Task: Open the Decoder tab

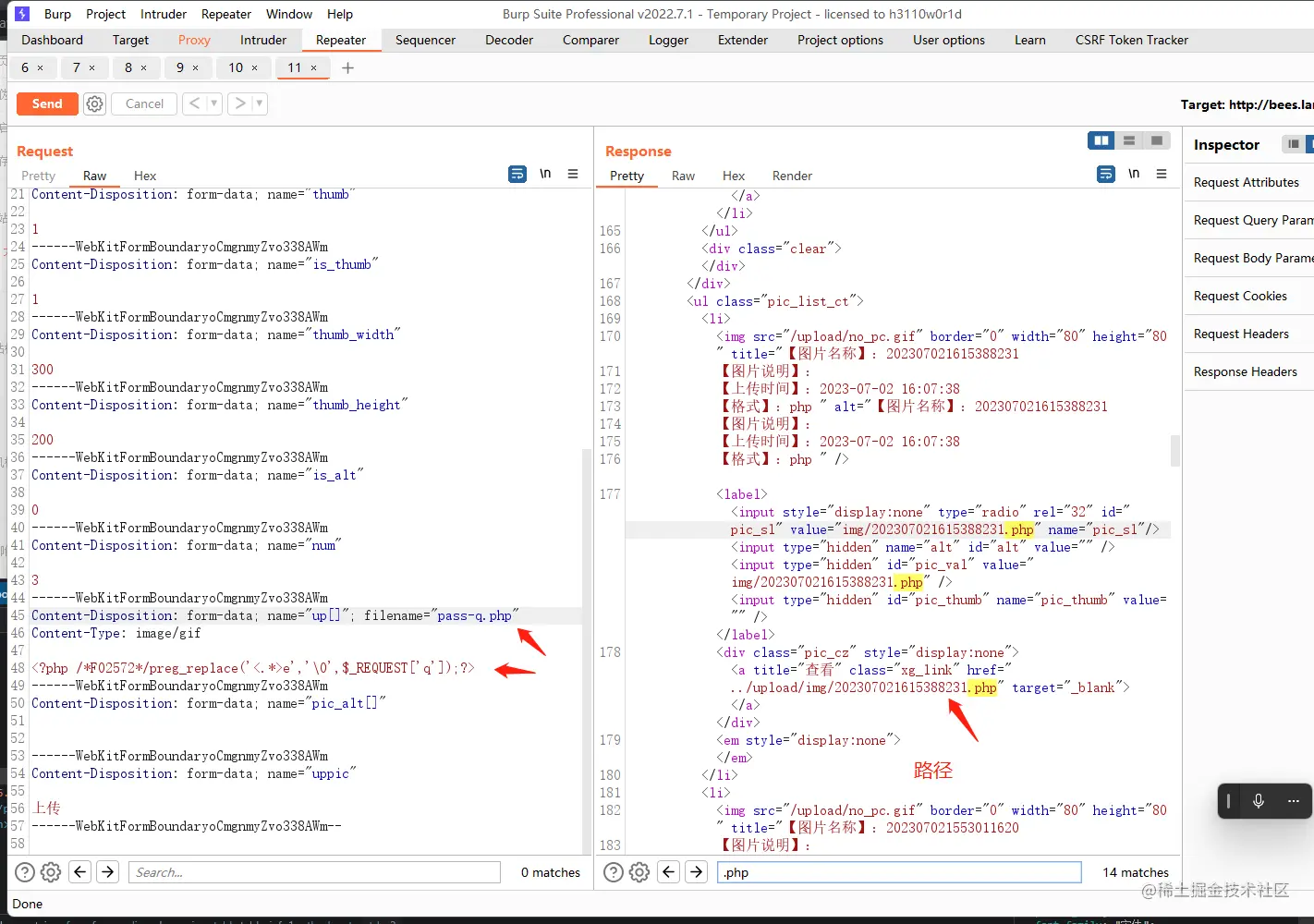Action: point(509,40)
